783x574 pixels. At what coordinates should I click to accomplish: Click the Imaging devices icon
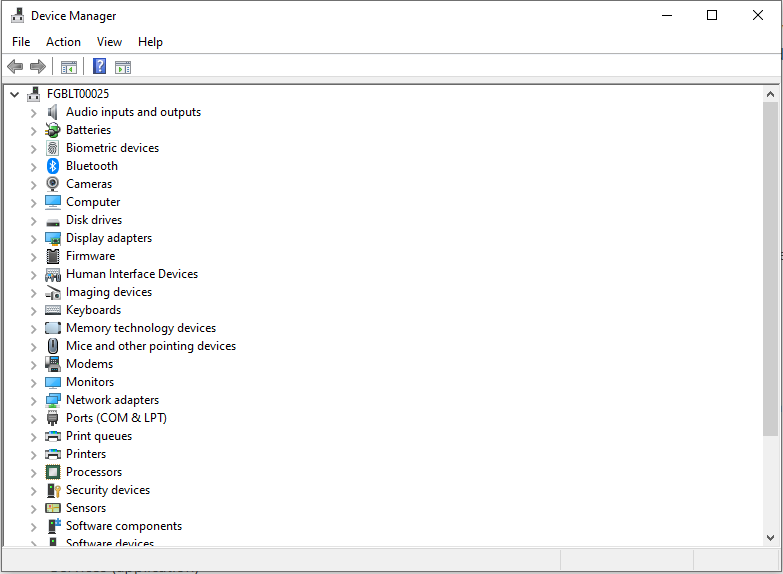coord(52,292)
